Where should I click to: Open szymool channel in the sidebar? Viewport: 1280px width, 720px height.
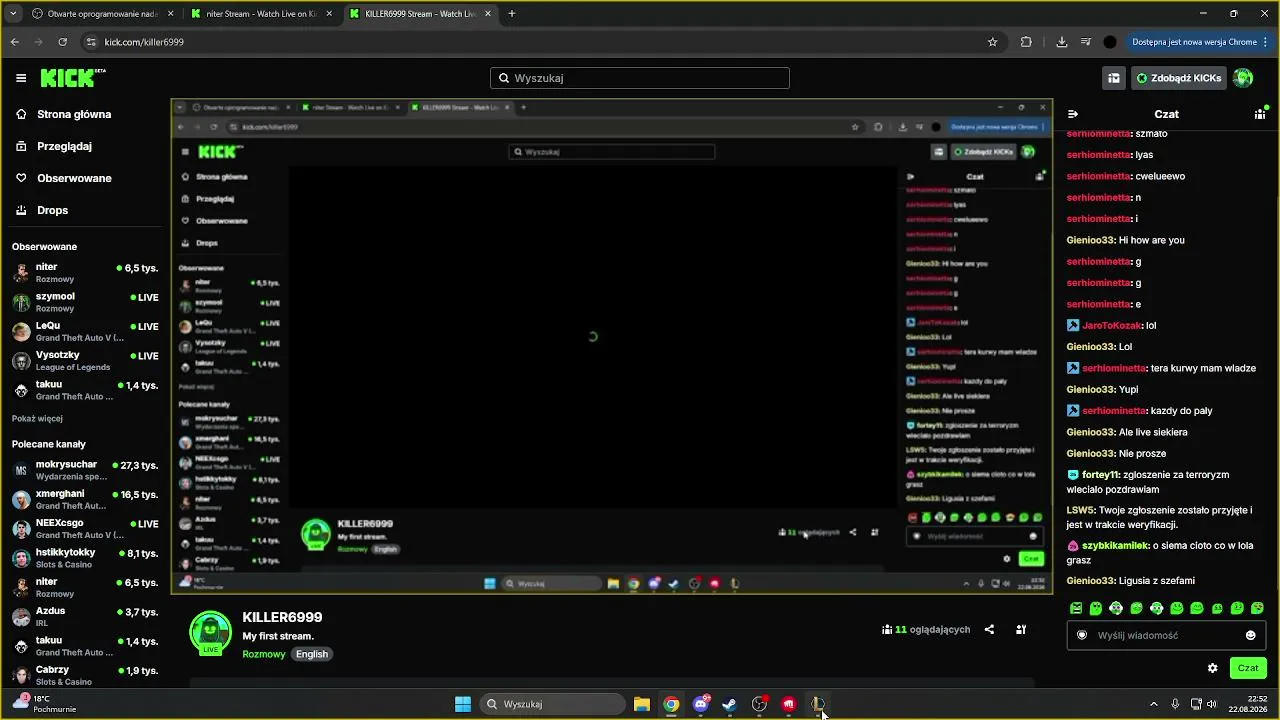(x=85, y=302)
